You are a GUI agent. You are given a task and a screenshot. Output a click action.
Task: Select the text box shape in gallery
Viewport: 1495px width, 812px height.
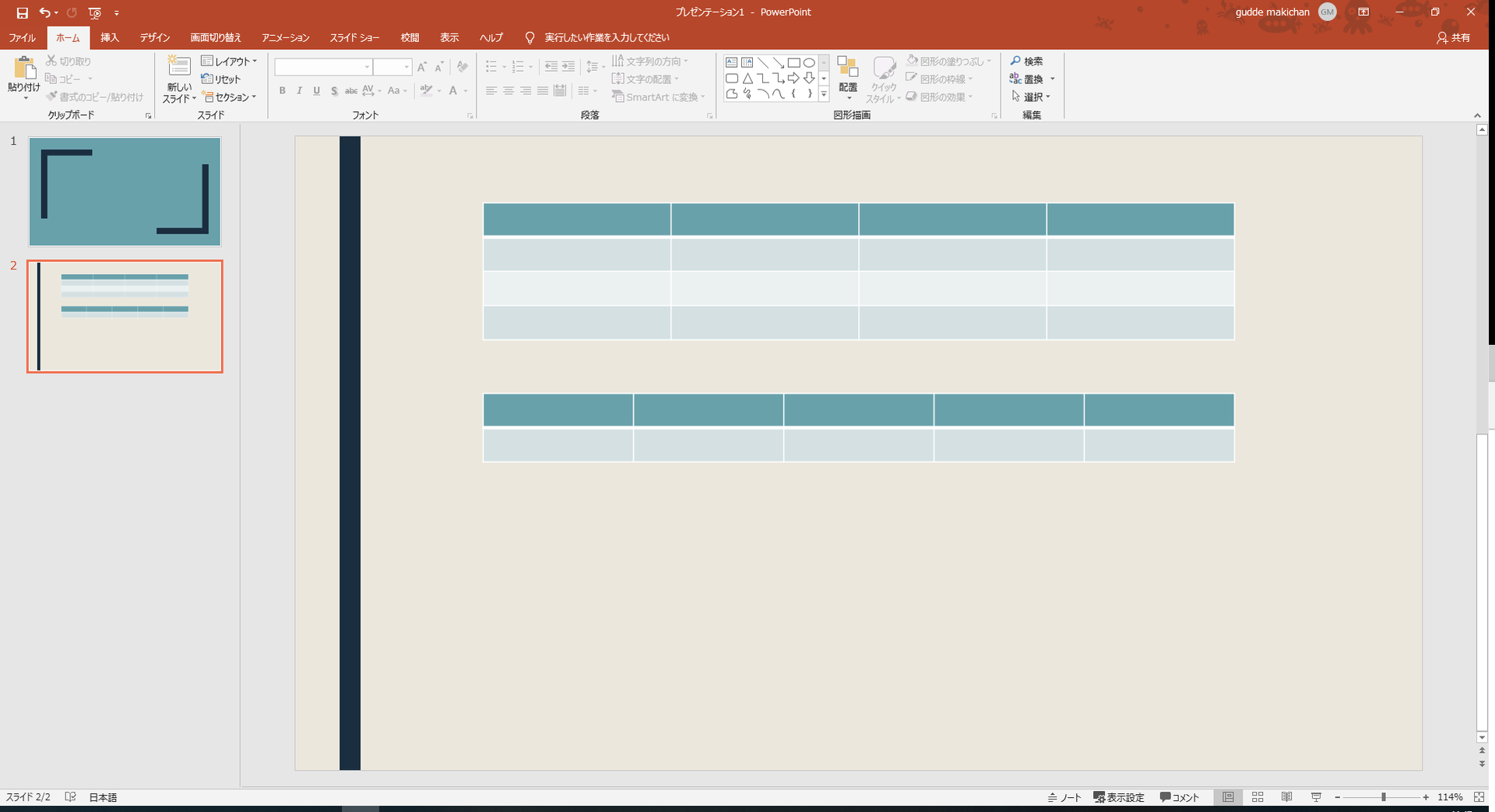[731, 62]
